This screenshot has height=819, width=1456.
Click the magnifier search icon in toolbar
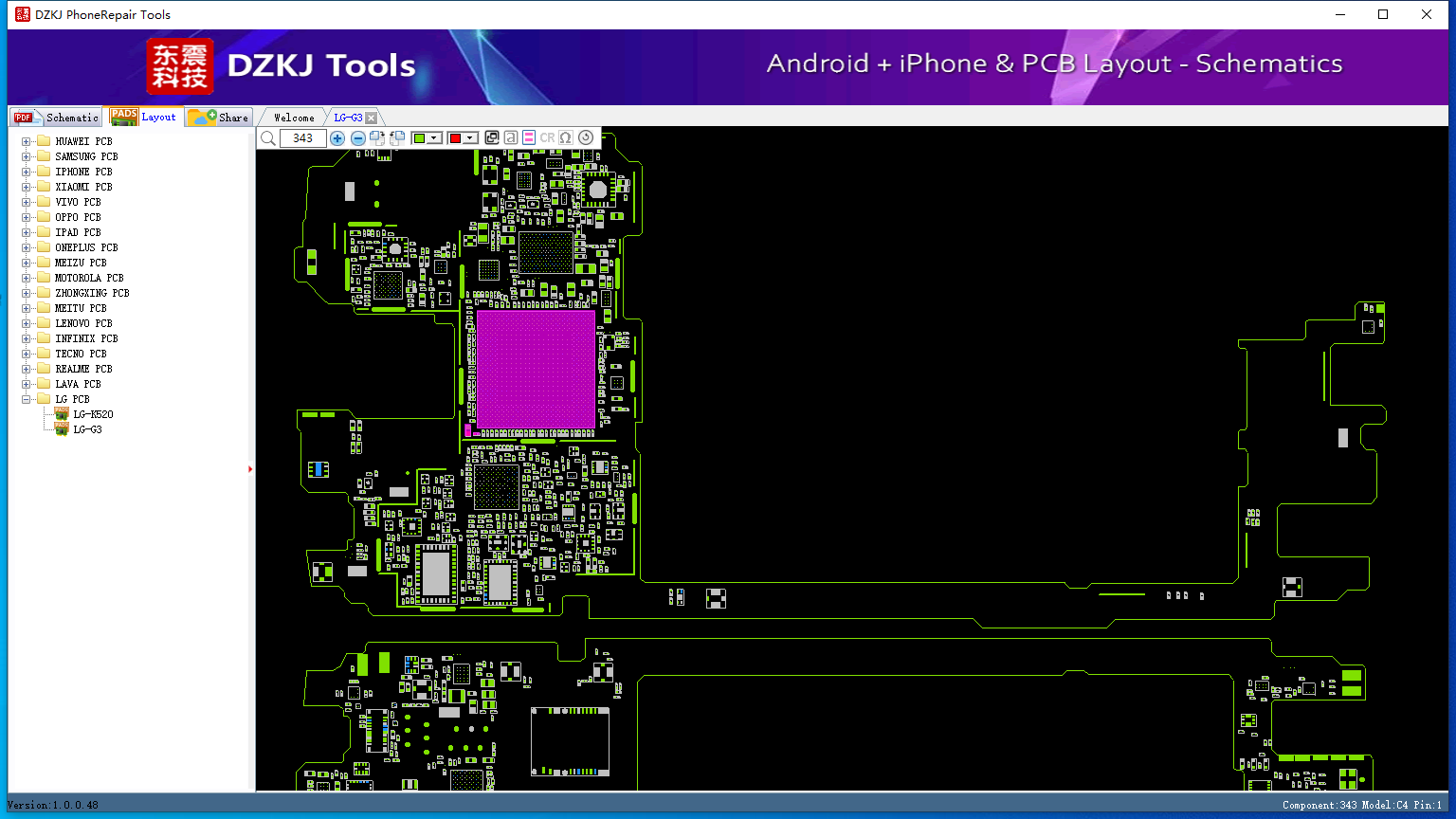(x=268, y=138)
